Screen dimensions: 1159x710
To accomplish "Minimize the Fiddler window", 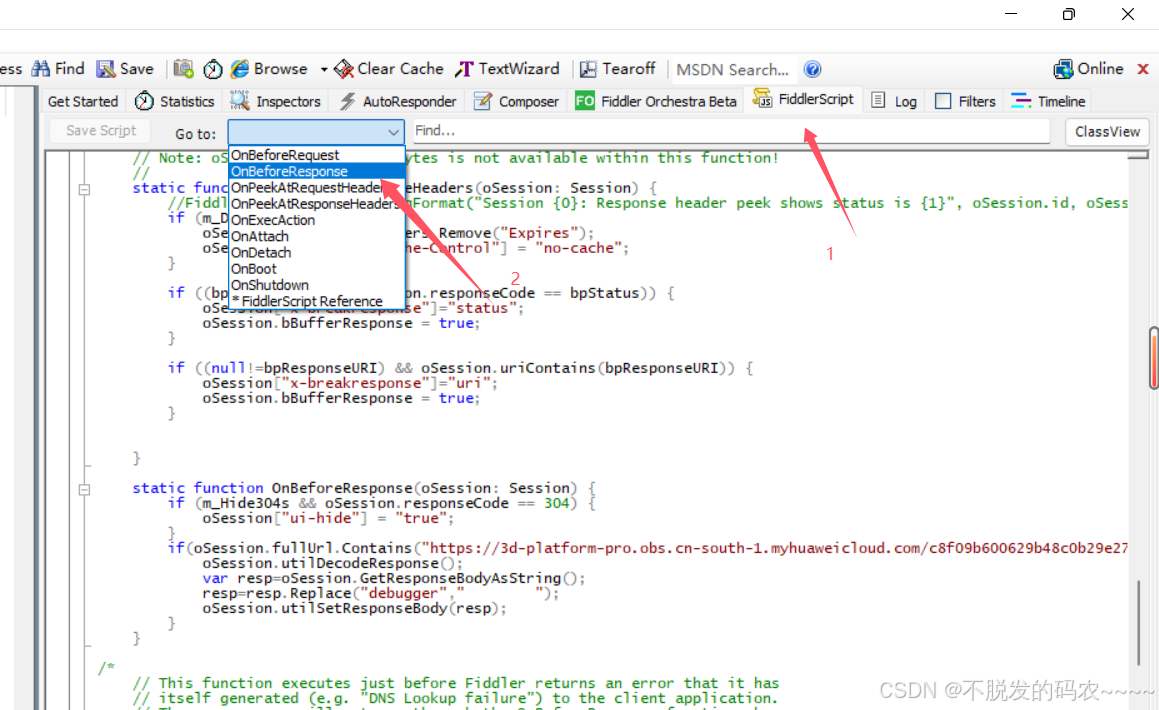I will pyautogui.click(x=1011, y=14).
